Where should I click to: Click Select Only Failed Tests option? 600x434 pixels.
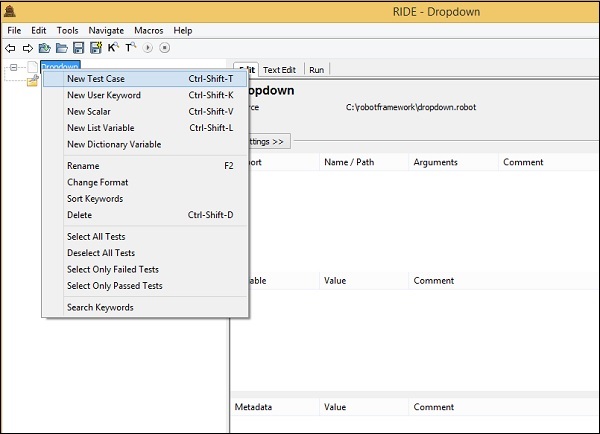coord(113,269)
